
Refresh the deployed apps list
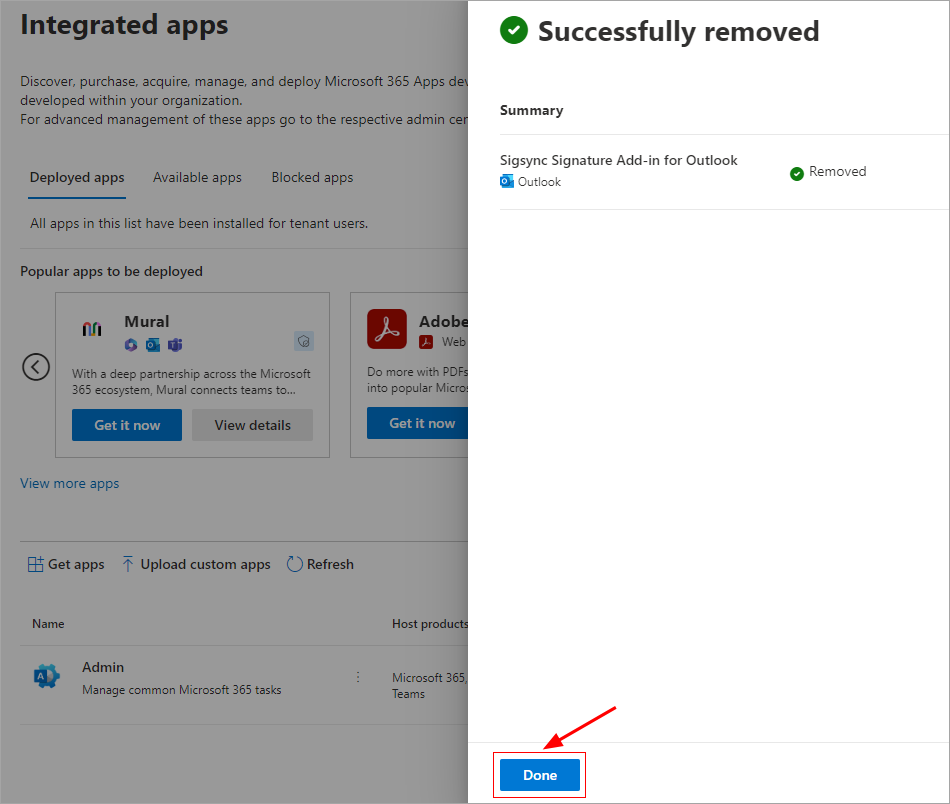coord(320,564)
